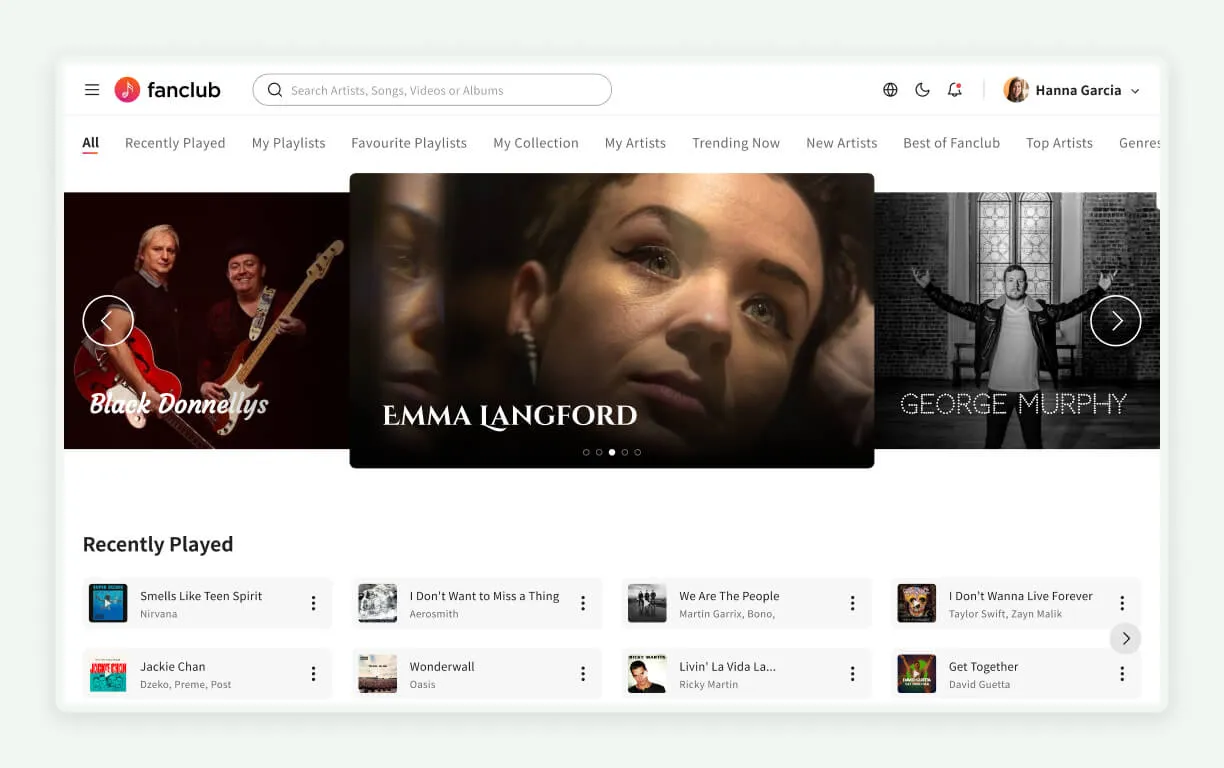Click the search magnifier icon
1224x768 pixels.
point(275,90)
